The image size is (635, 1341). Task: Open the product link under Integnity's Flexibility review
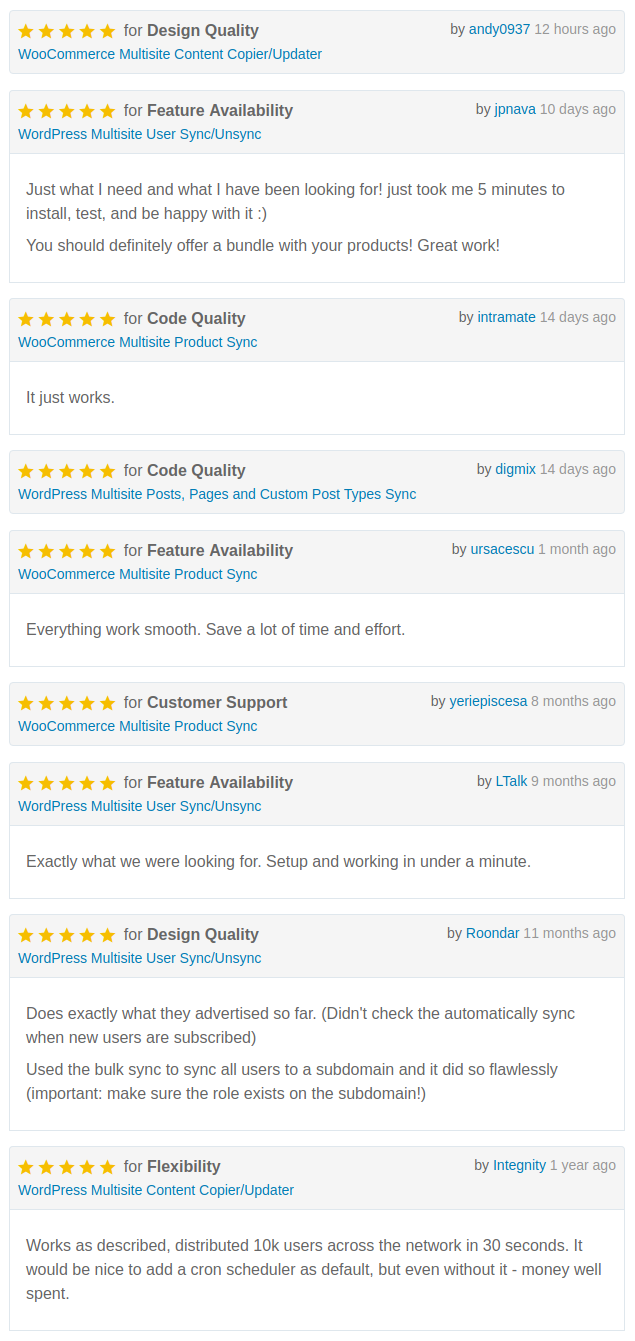[x=156, y=1190]
